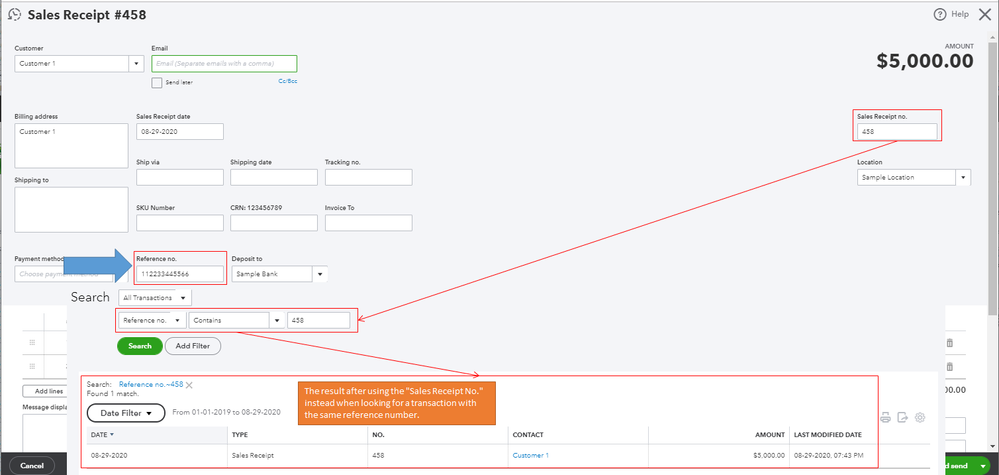Click the CRN: 123456789 field
This screenshot has width=999, height=475.
click(274, 223)
